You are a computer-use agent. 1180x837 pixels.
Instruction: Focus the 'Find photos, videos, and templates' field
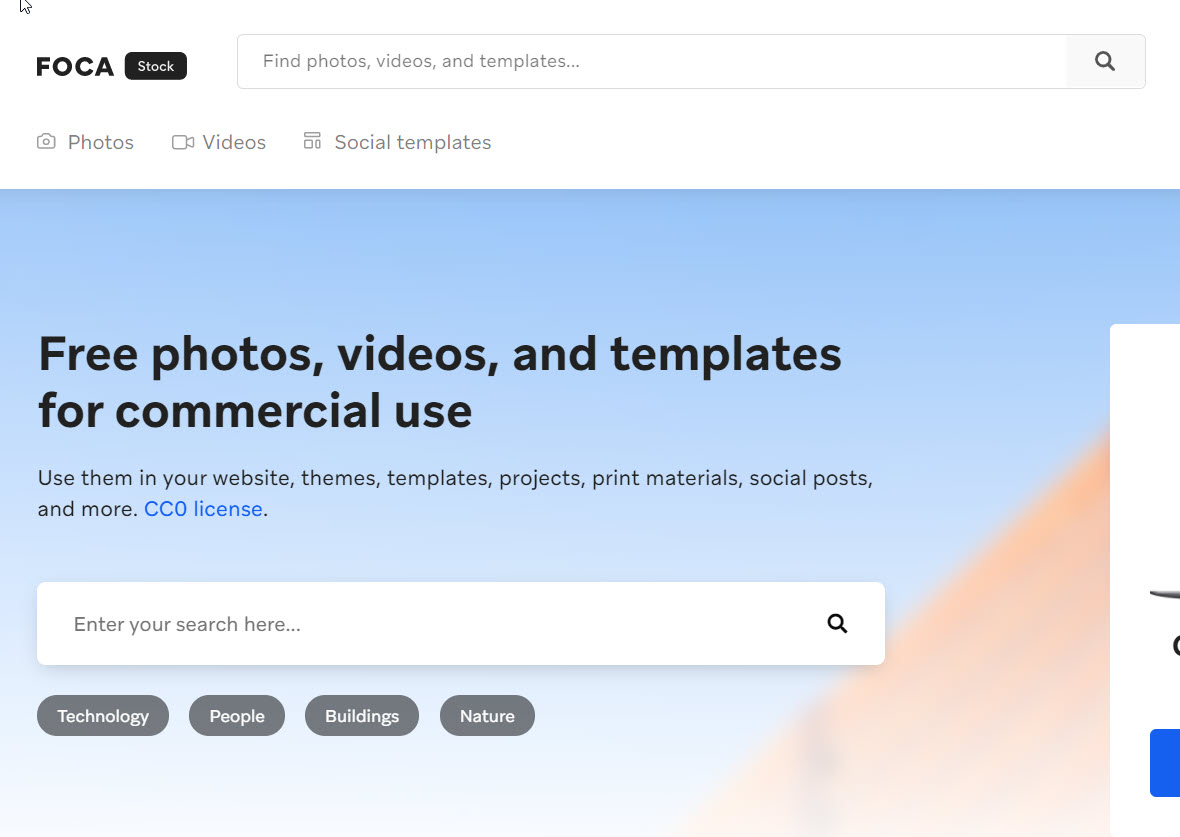[x=650, y=62]
